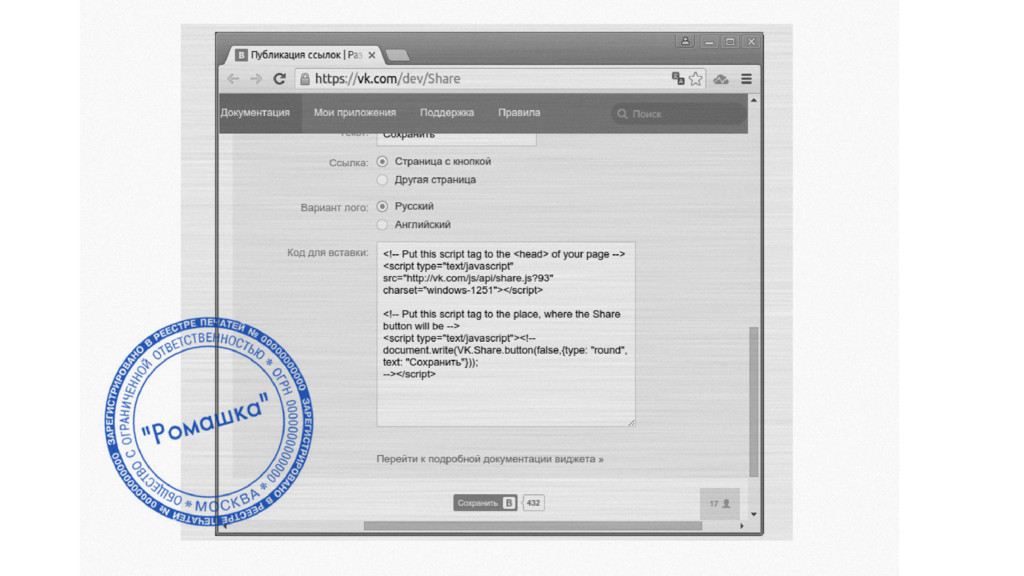Click the cloud extension icon
This screenshot has height=576, width=1024.
coord(721,79)
